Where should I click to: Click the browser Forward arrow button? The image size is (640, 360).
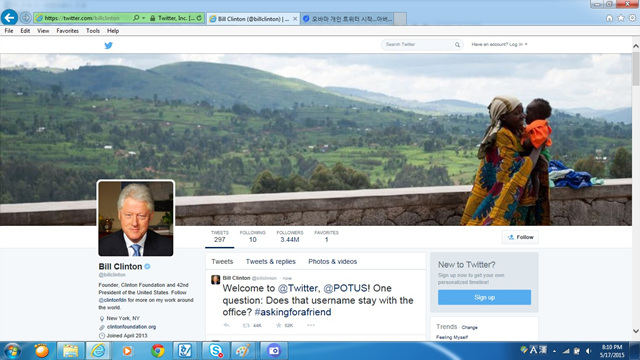coord(25,18)
